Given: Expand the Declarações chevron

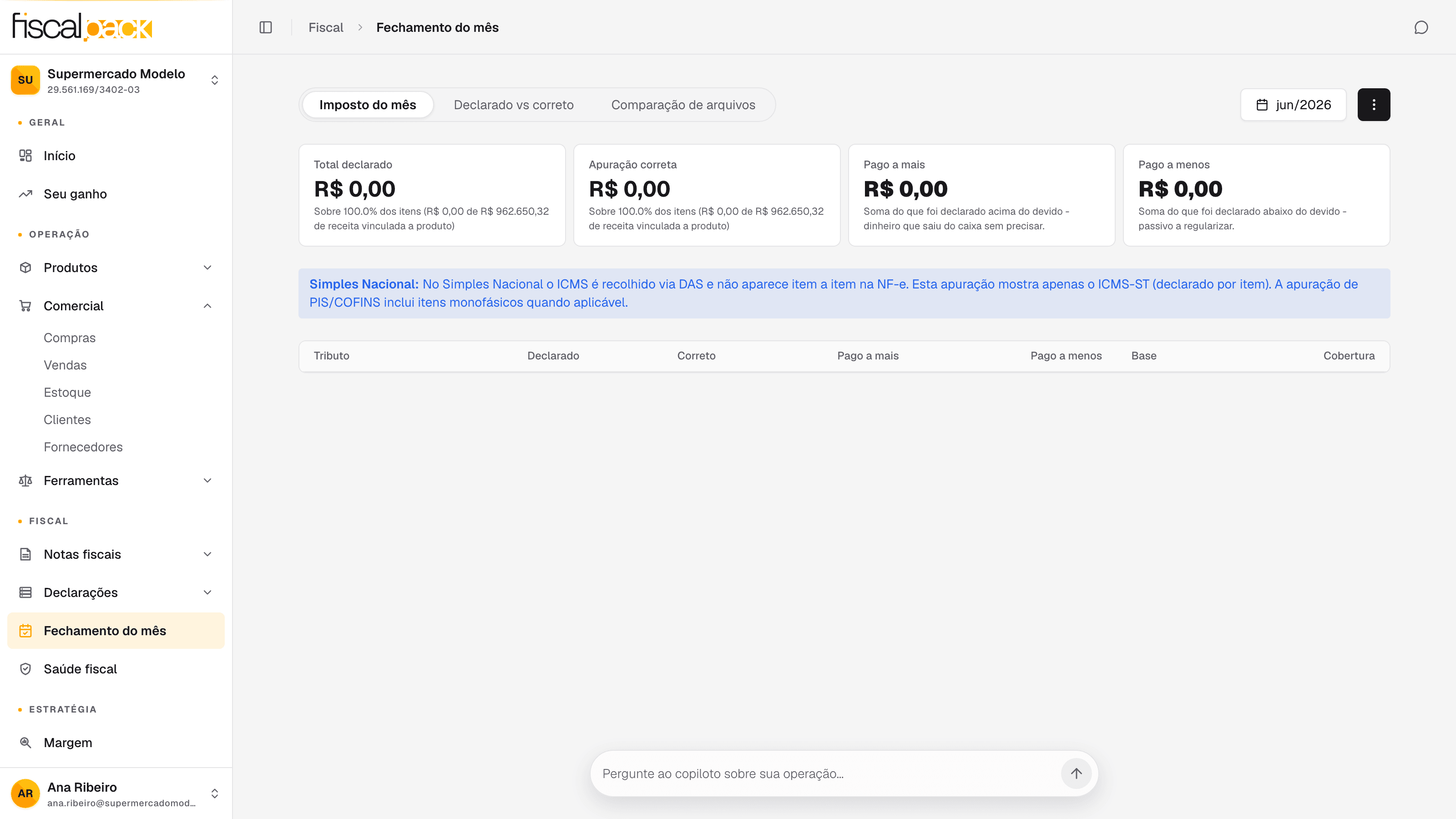Looking at the screenshot, I should click(207, 592).
